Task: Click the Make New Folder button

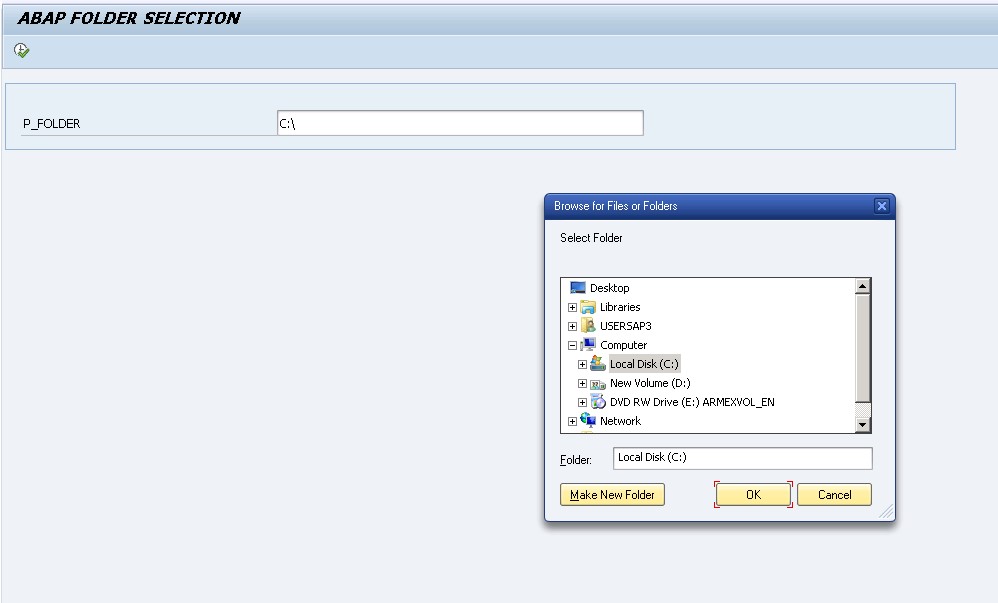Action: (x=611, y=494)
